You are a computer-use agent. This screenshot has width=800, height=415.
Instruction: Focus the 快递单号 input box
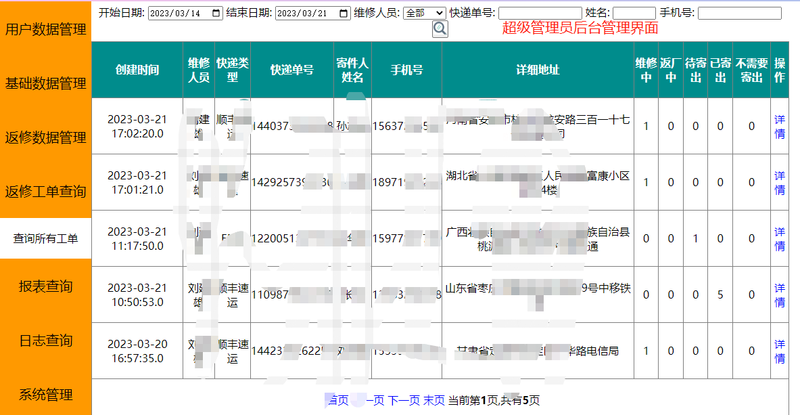click(x=540, y=13)
